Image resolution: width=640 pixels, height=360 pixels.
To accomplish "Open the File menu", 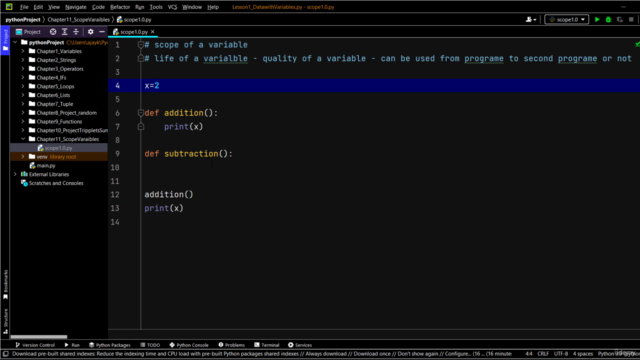I will pyautogui.click(x=24, y=7).
